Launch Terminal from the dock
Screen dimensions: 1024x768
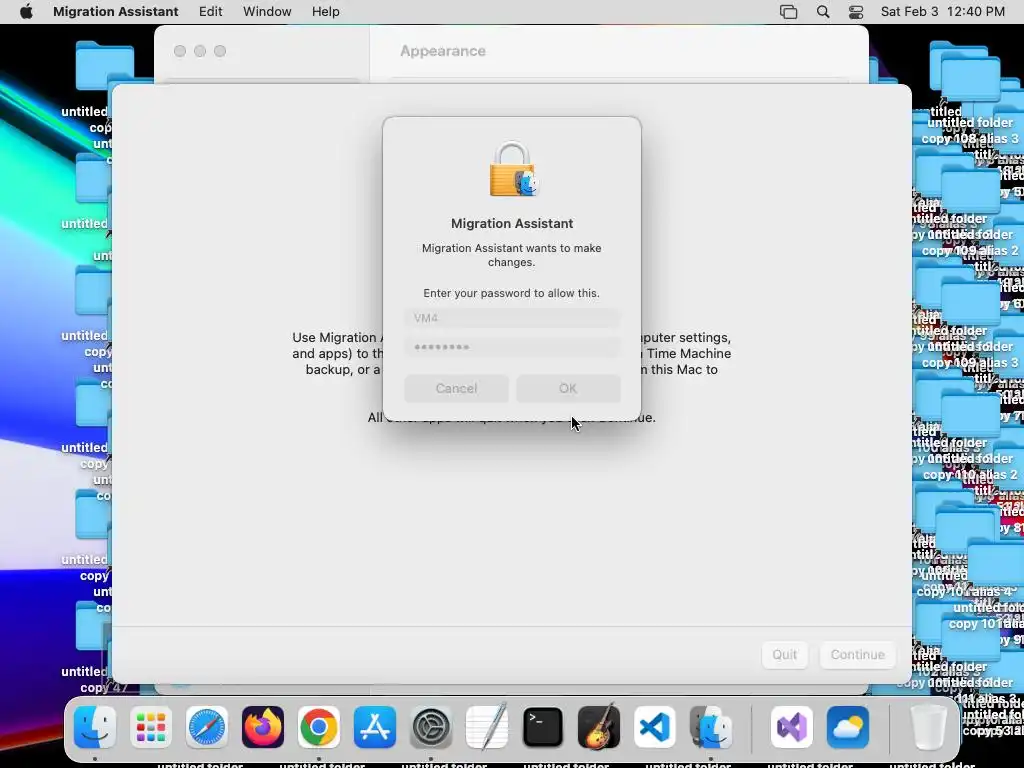543,727
